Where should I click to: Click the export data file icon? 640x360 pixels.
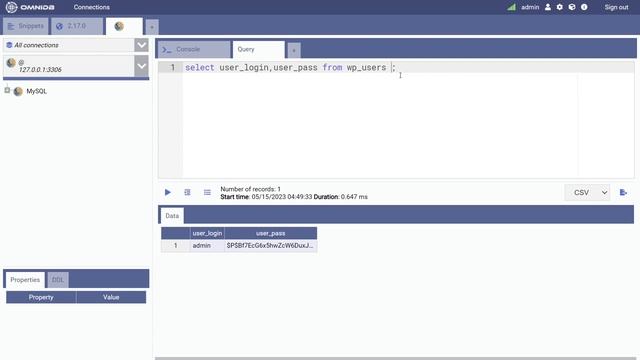(623, 192)
